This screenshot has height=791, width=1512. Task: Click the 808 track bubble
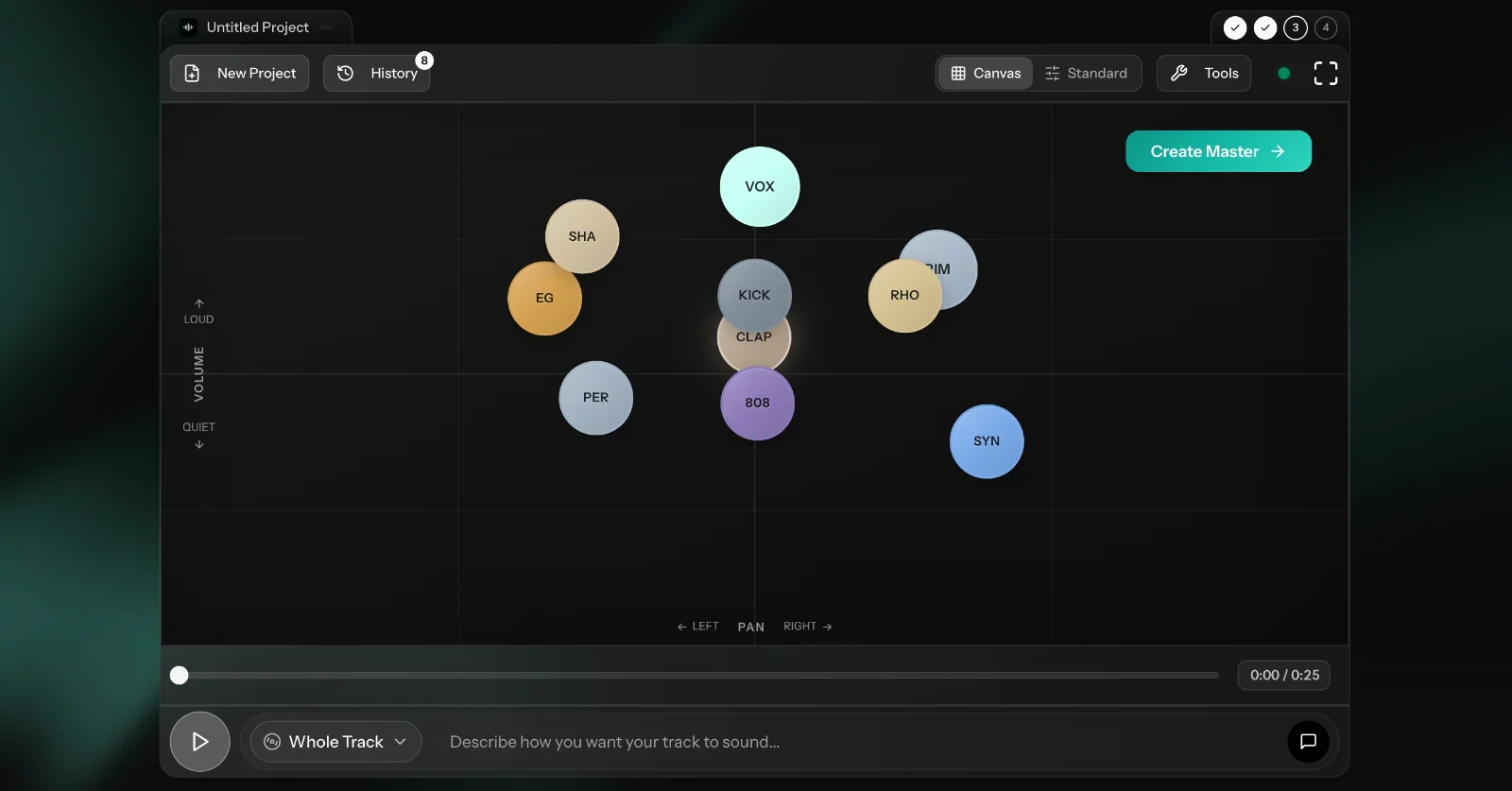click(757, 404)
